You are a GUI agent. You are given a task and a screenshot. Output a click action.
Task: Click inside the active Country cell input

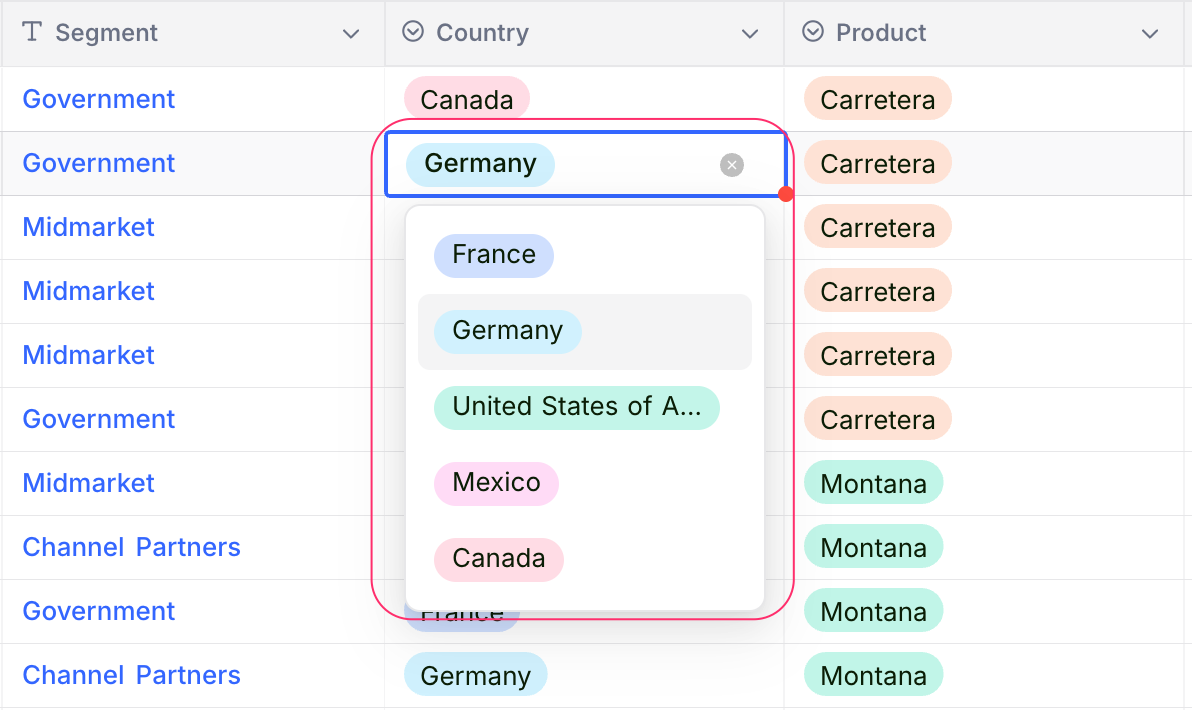(x=635, y=164)
